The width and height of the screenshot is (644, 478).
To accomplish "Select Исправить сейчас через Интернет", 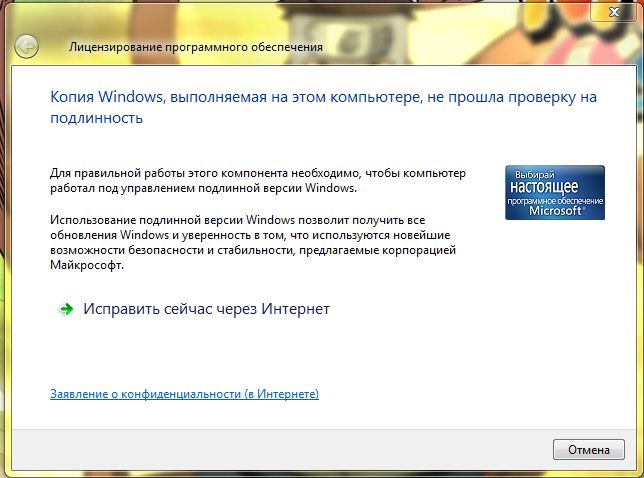I will [x=206, y=309].
